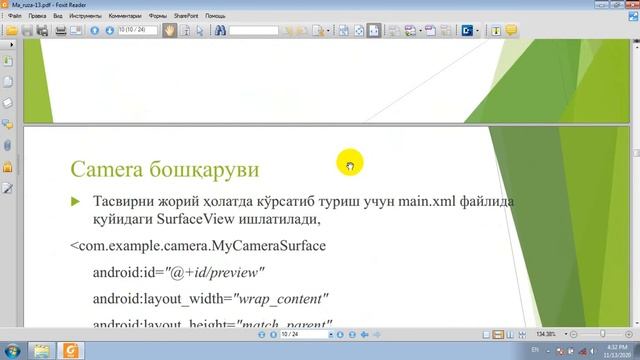Click the system tray clock

click(617, 351)
